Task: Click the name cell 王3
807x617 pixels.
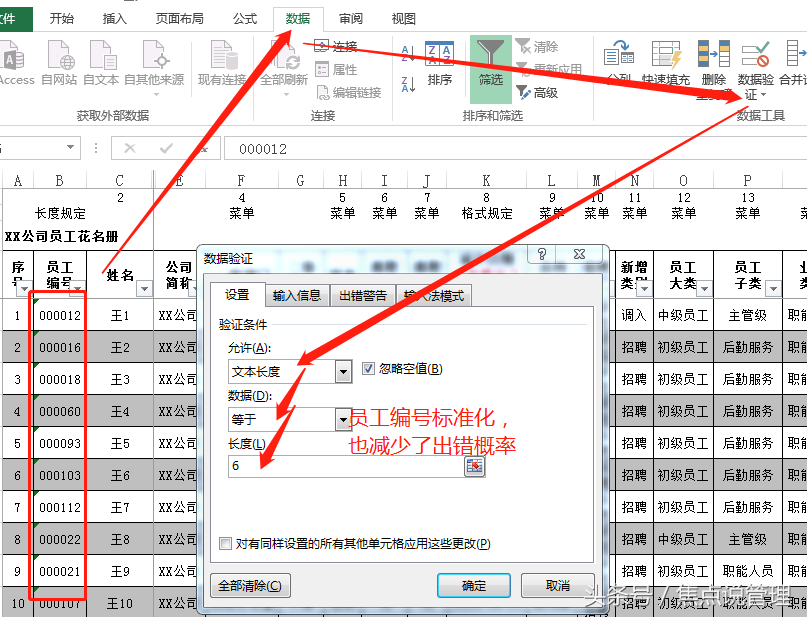Action: (120, 379)
